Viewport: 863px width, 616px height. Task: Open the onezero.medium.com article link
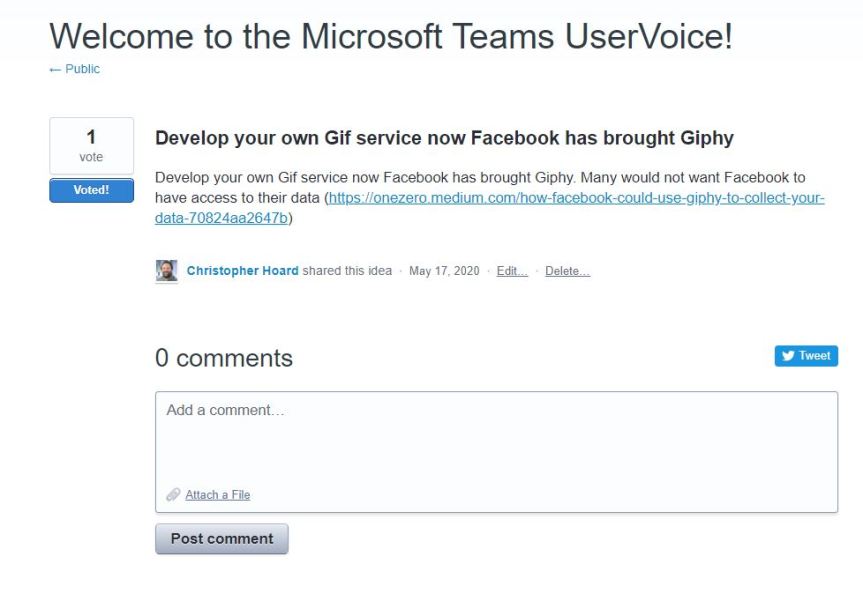(x=576, y=198)
